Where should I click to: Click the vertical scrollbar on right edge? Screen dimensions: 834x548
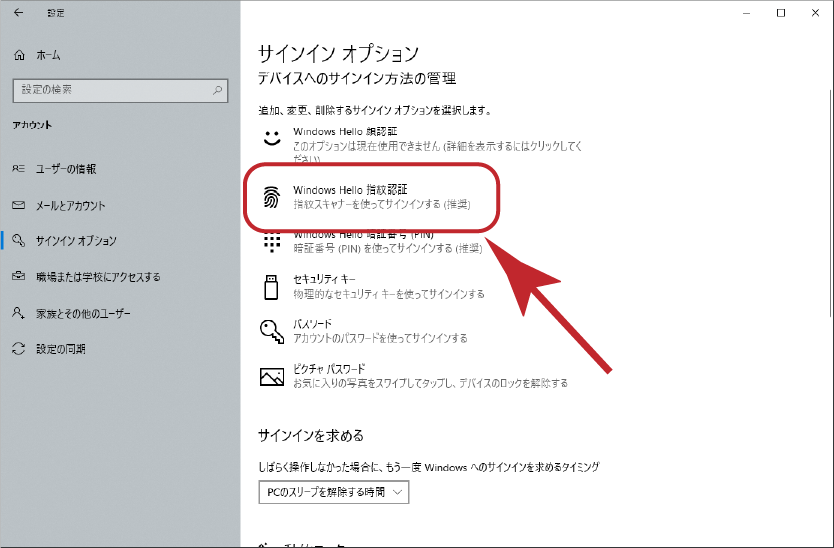[x=830, y=202]
